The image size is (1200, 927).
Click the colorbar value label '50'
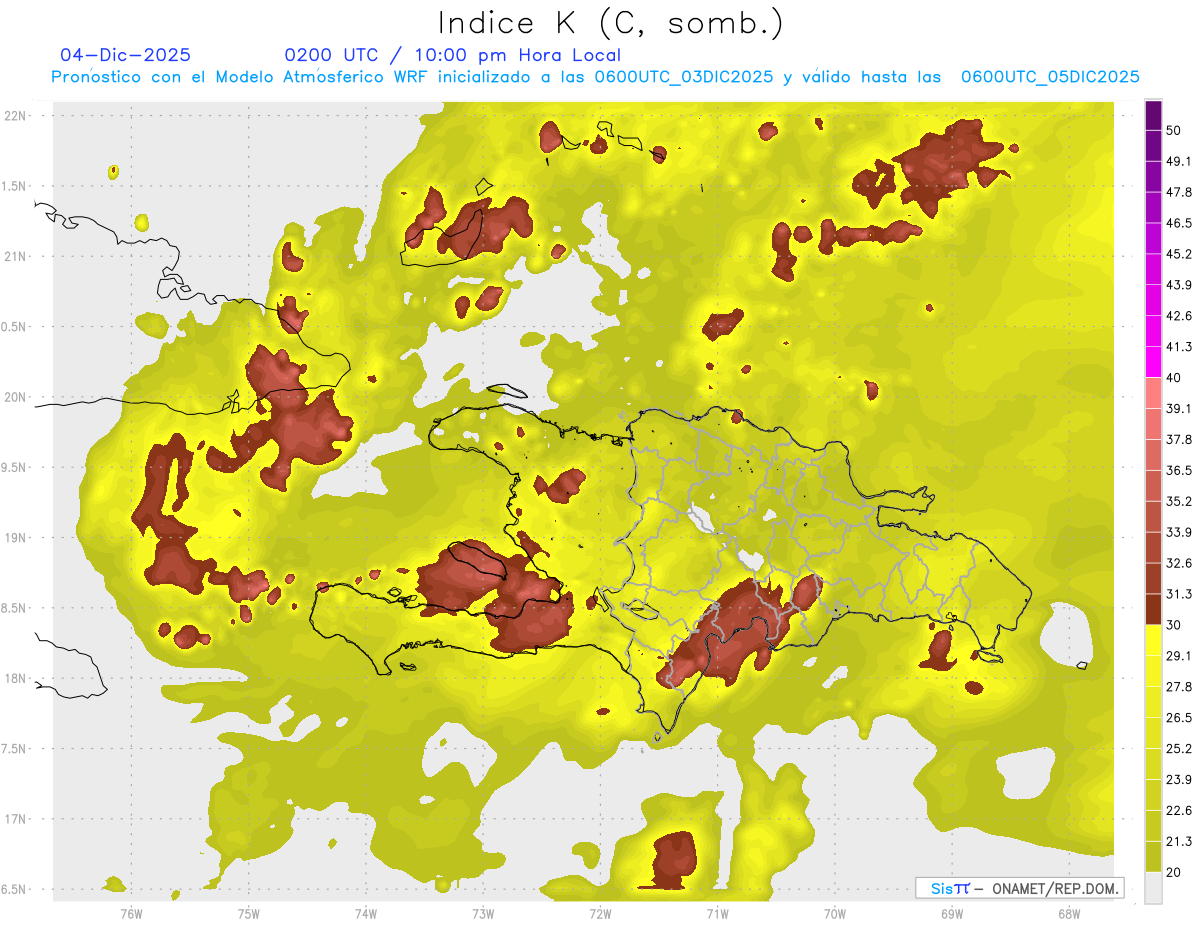[x=1174, y=130]
